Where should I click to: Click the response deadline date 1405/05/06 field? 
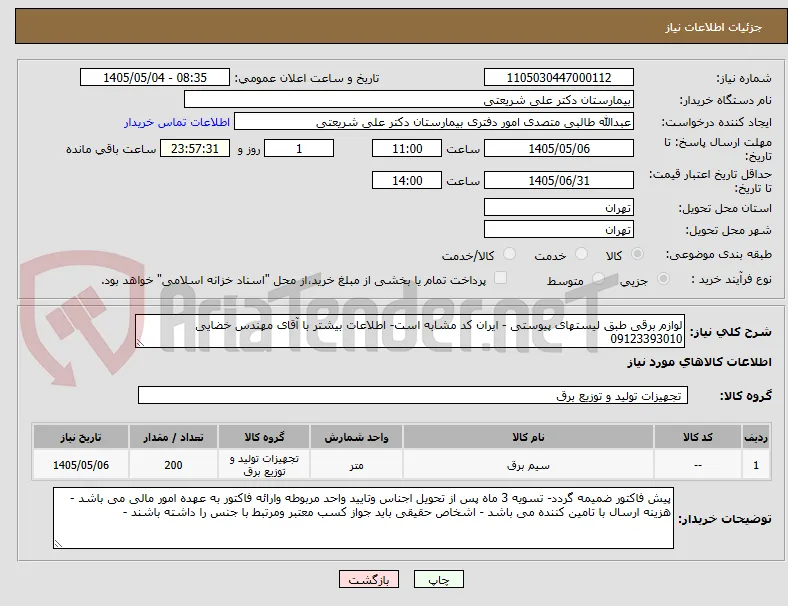[559, 149]
